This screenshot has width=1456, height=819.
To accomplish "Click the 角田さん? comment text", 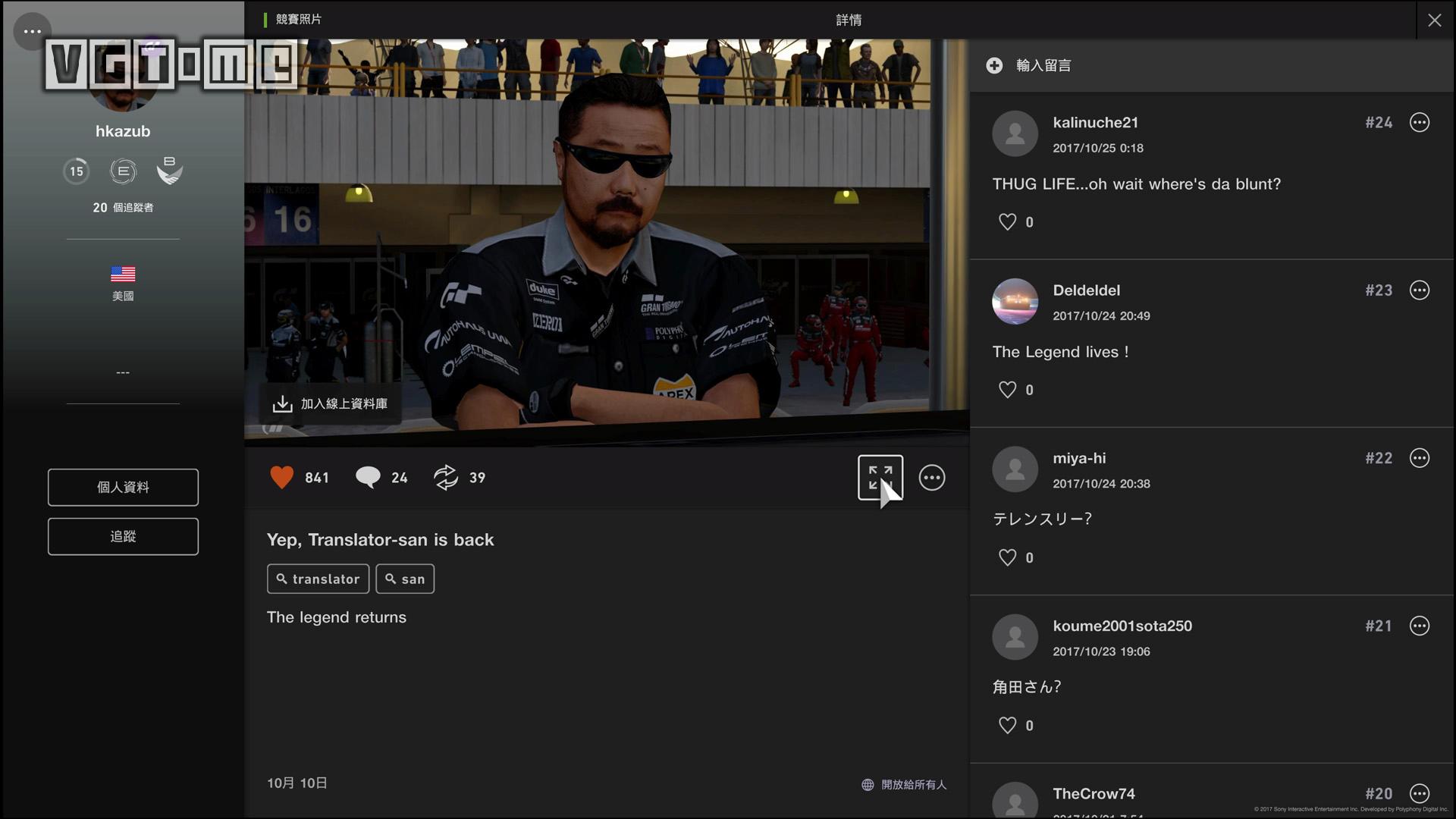I will click(x=1026, y=687).
